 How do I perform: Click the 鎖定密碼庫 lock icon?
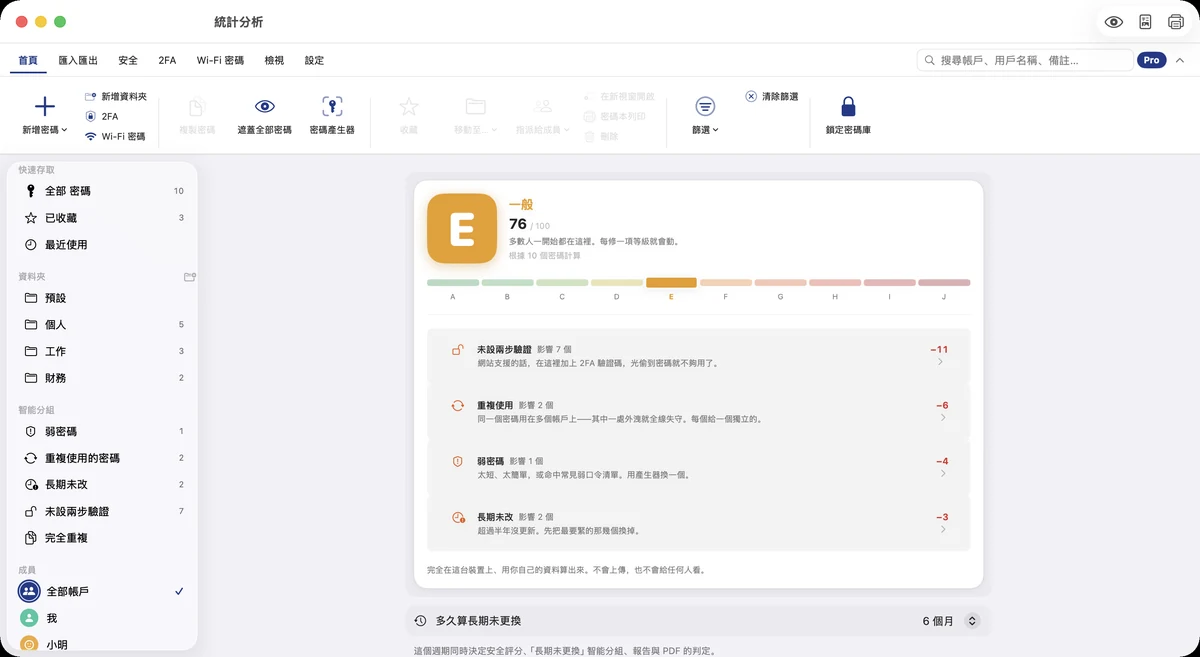point(848,107)
